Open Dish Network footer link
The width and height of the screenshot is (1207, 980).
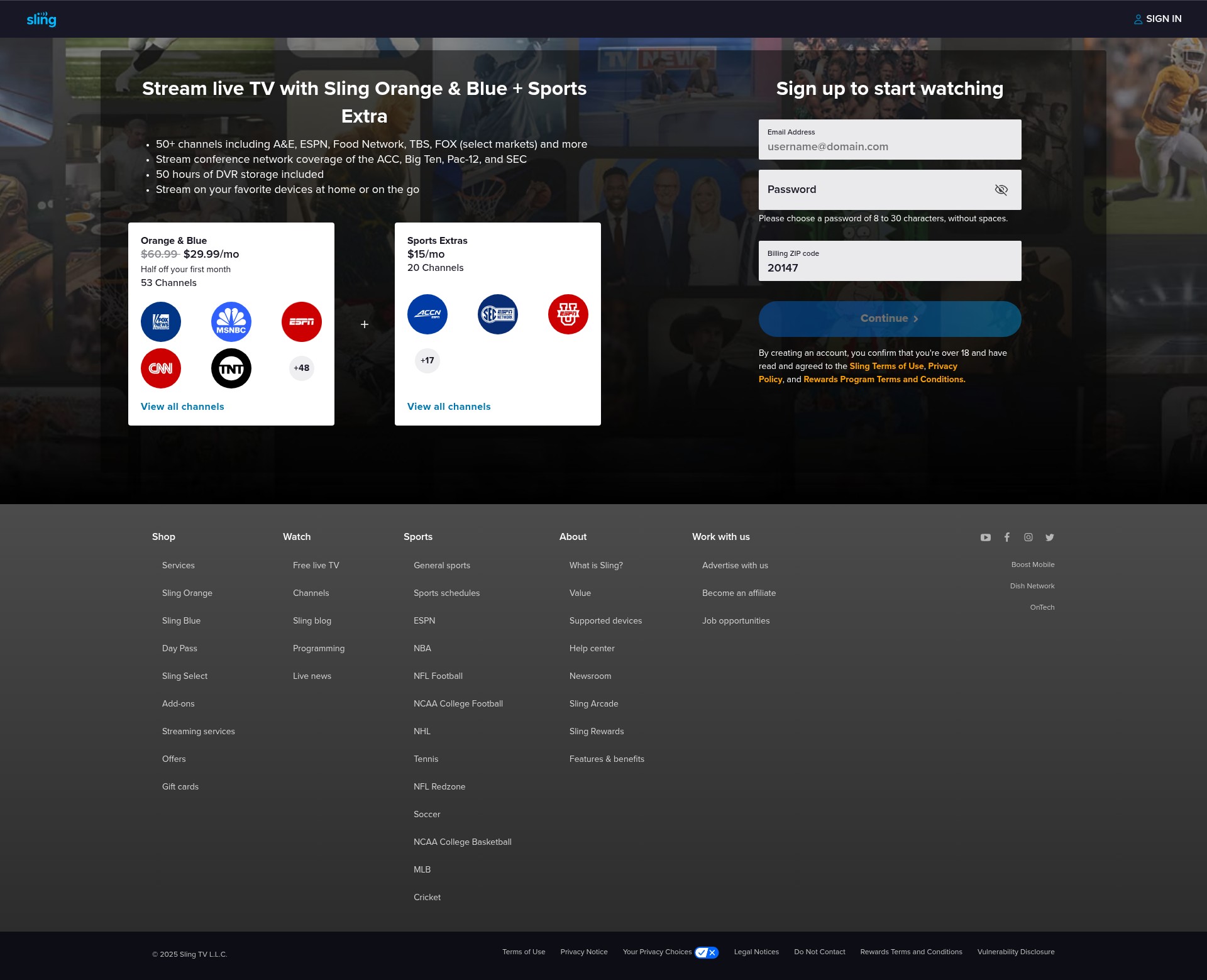click(1032, 586)
